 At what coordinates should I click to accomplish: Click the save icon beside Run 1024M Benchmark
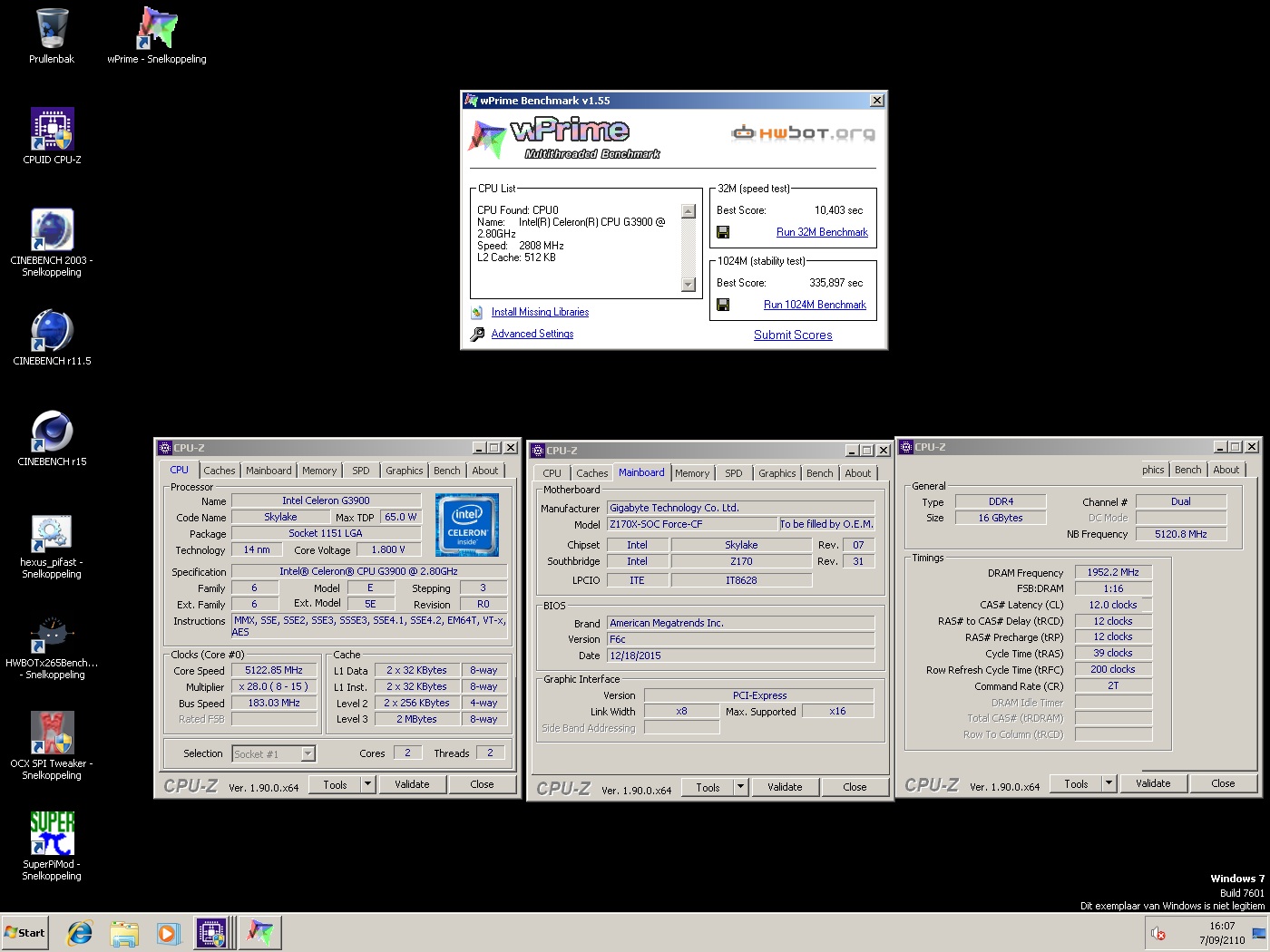(x=723, y=305)
